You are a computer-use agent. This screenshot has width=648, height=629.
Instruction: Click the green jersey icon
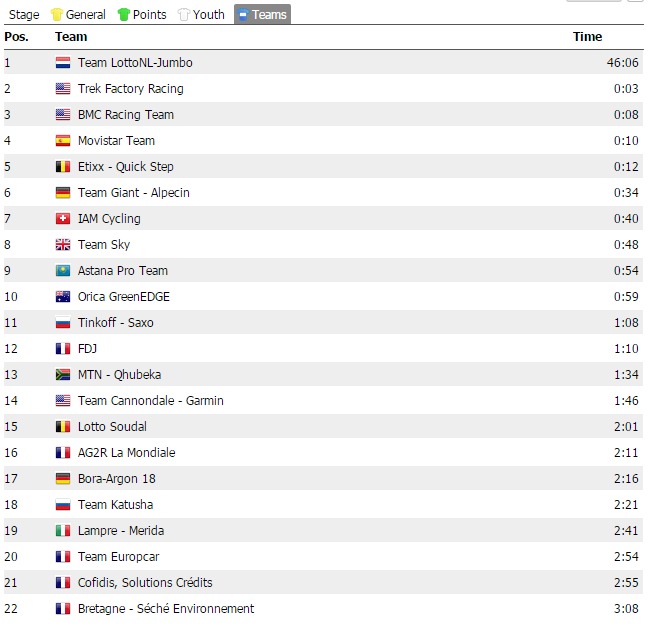coord(124,15)
